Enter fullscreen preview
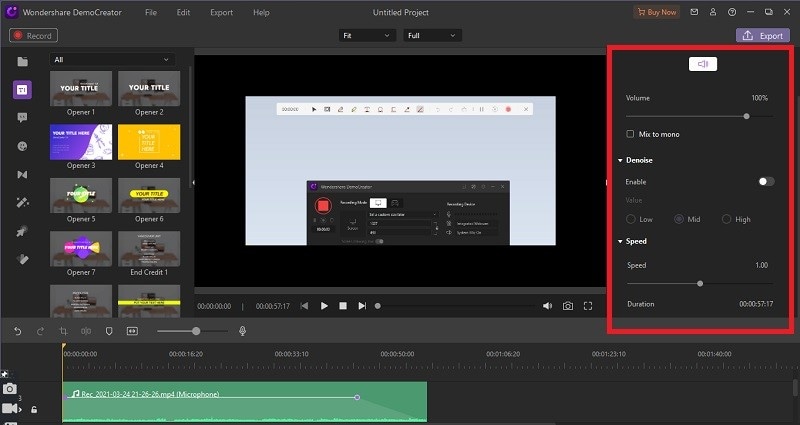Screen dimensions: 800x425 tap(588, 306)
